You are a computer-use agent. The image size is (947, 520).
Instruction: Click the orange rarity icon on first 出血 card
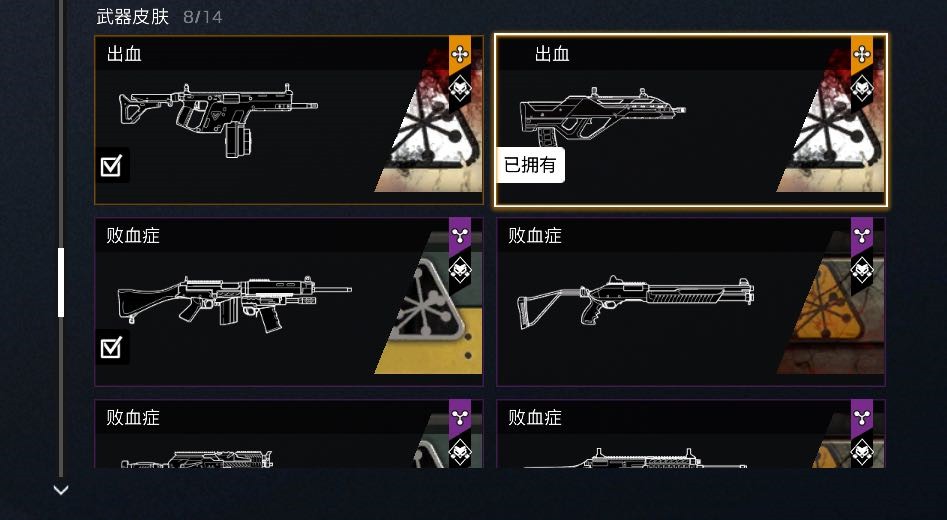click(460, 55)
